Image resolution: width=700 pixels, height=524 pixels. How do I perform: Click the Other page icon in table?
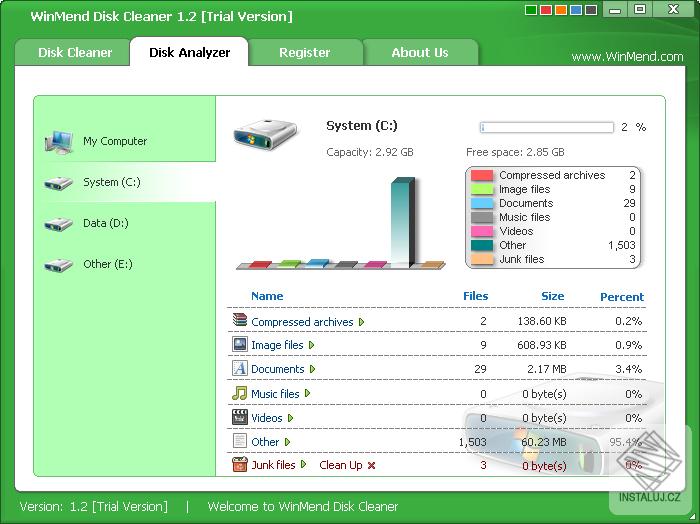tap(240, 441)
